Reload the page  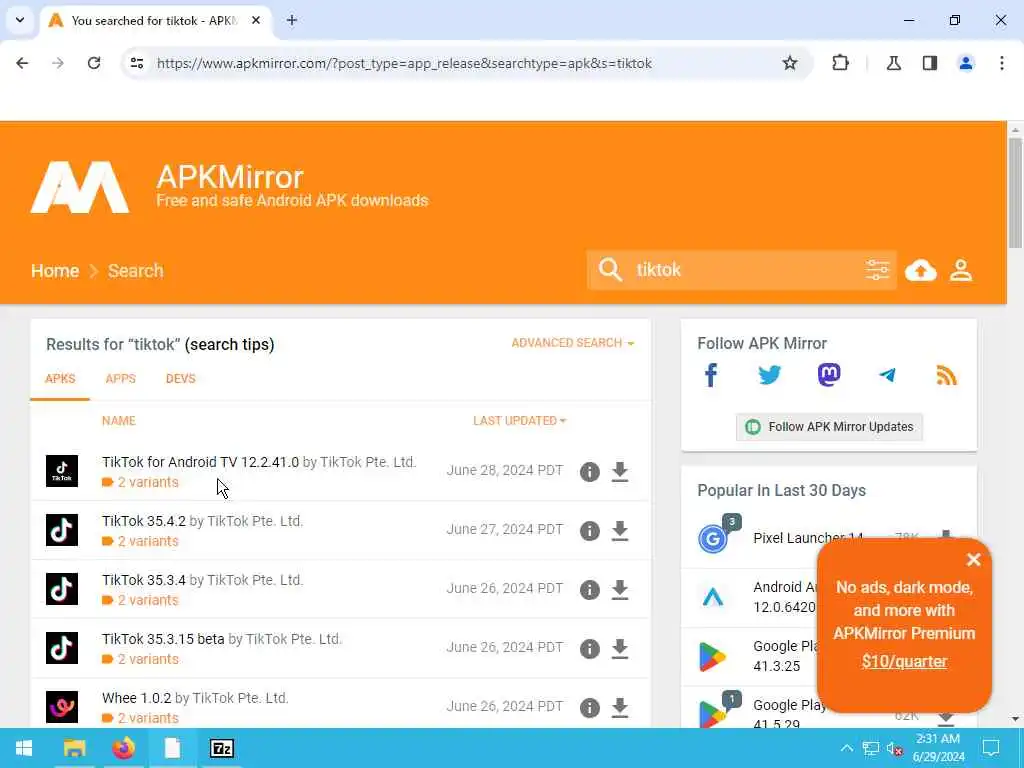(94, 63)
